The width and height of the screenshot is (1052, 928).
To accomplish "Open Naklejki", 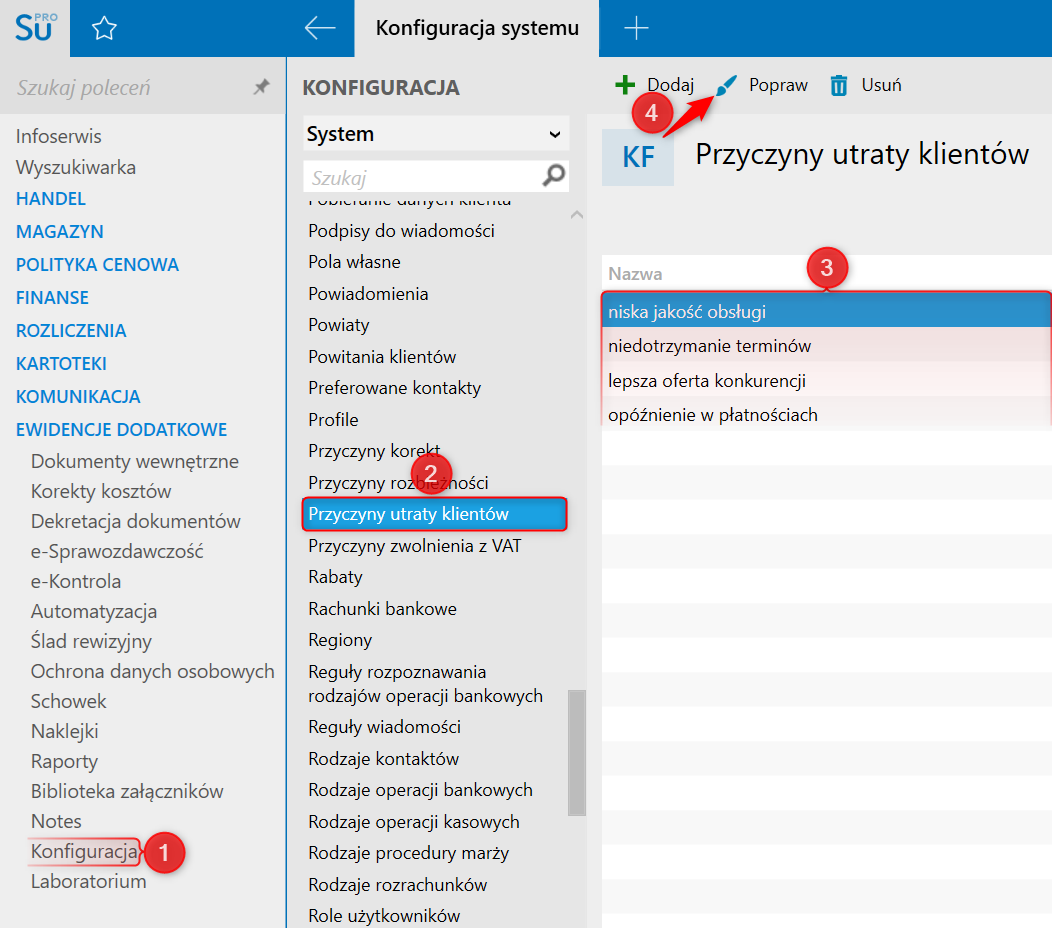I will (x=64, y=731).
